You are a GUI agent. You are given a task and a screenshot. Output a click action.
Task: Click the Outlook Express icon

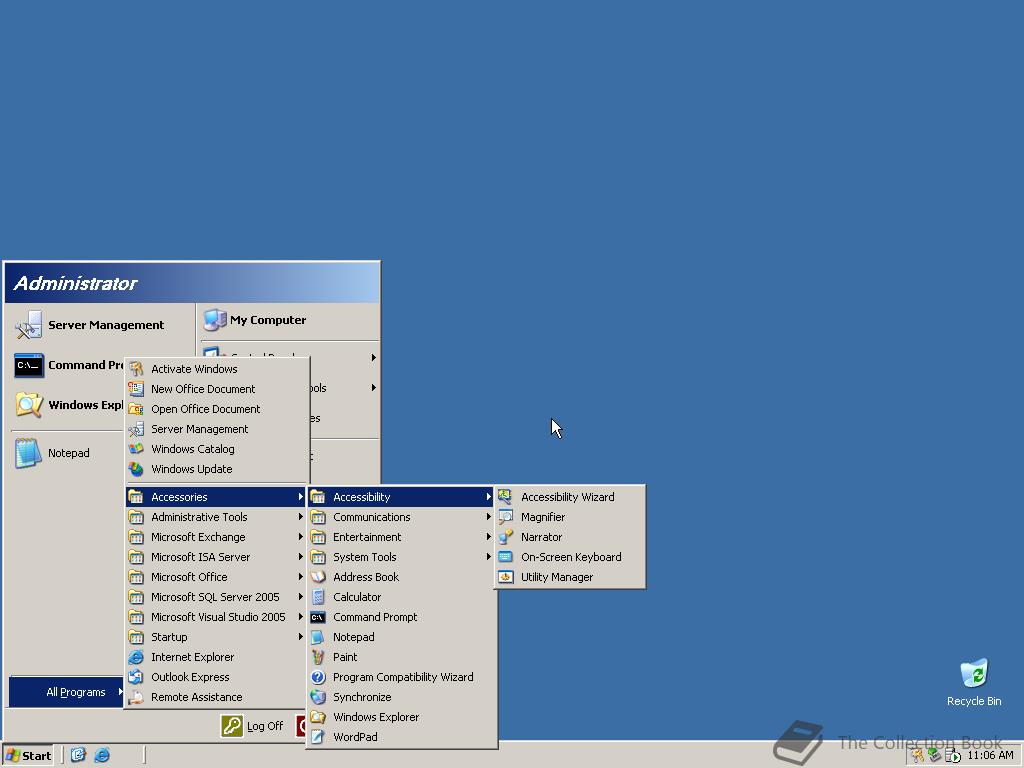pos(136,677)
